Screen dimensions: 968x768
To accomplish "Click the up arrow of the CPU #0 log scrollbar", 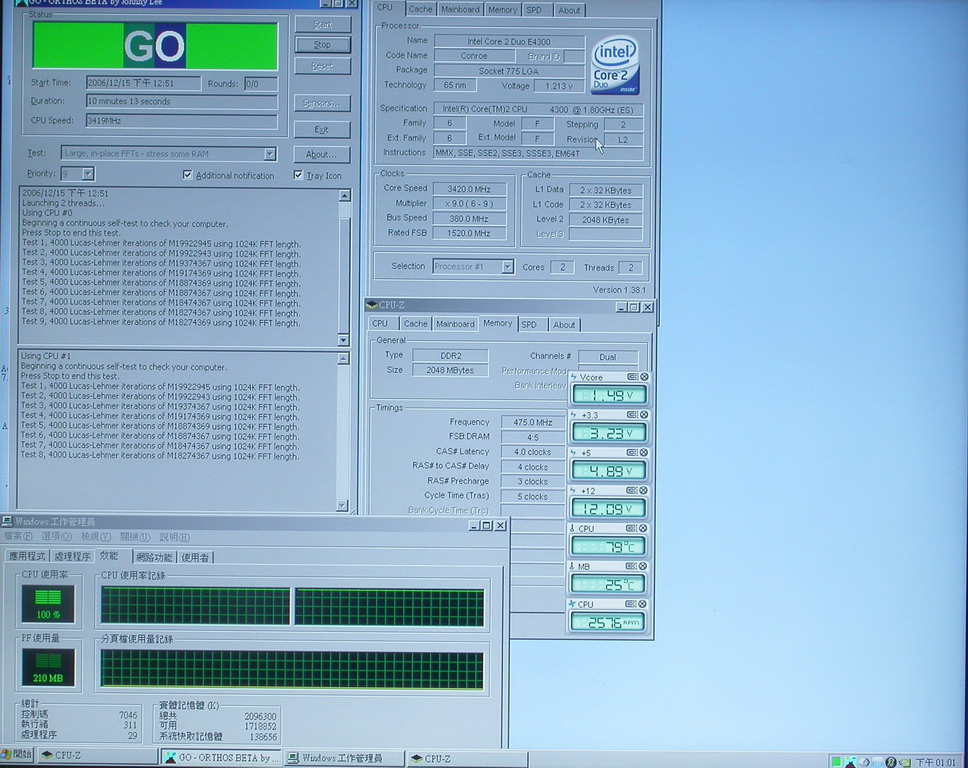I will pyautogui.click(x=344, y=195).
